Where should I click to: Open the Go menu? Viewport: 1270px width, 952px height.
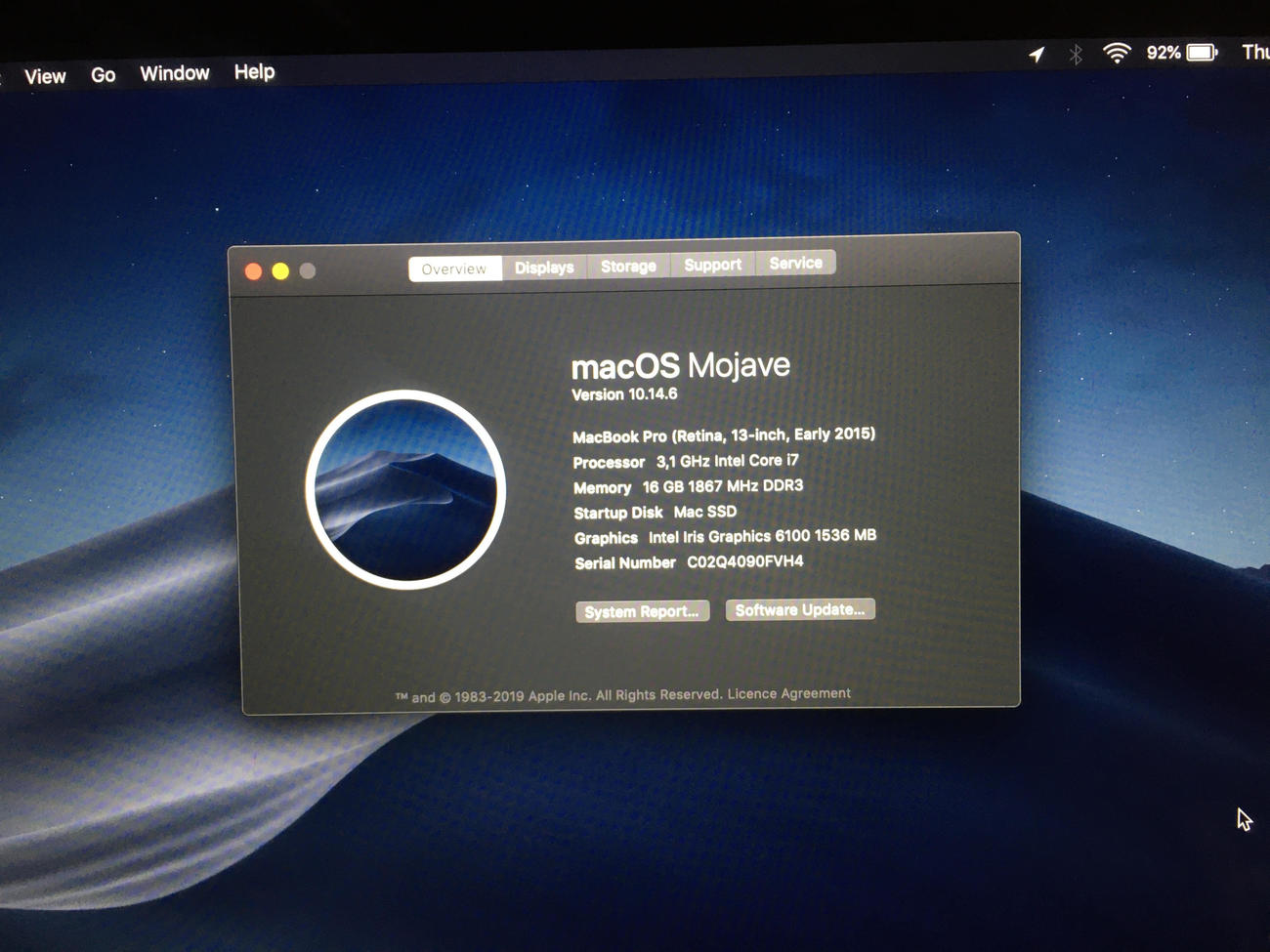103,75
